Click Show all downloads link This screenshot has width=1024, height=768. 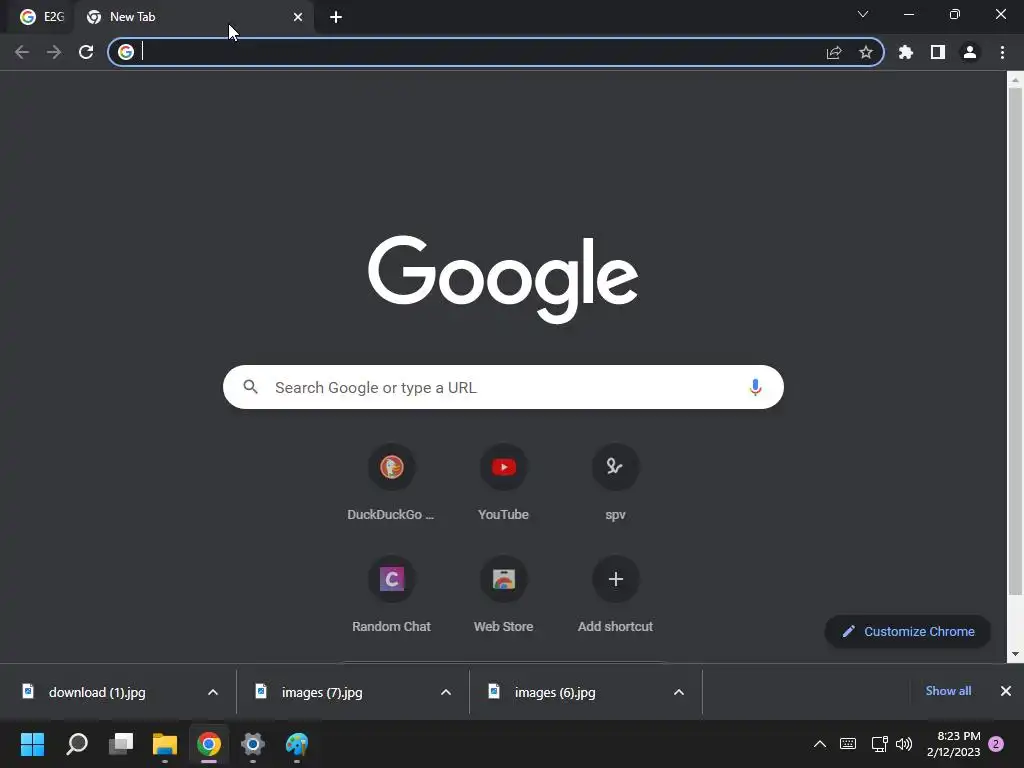(948, 691)
